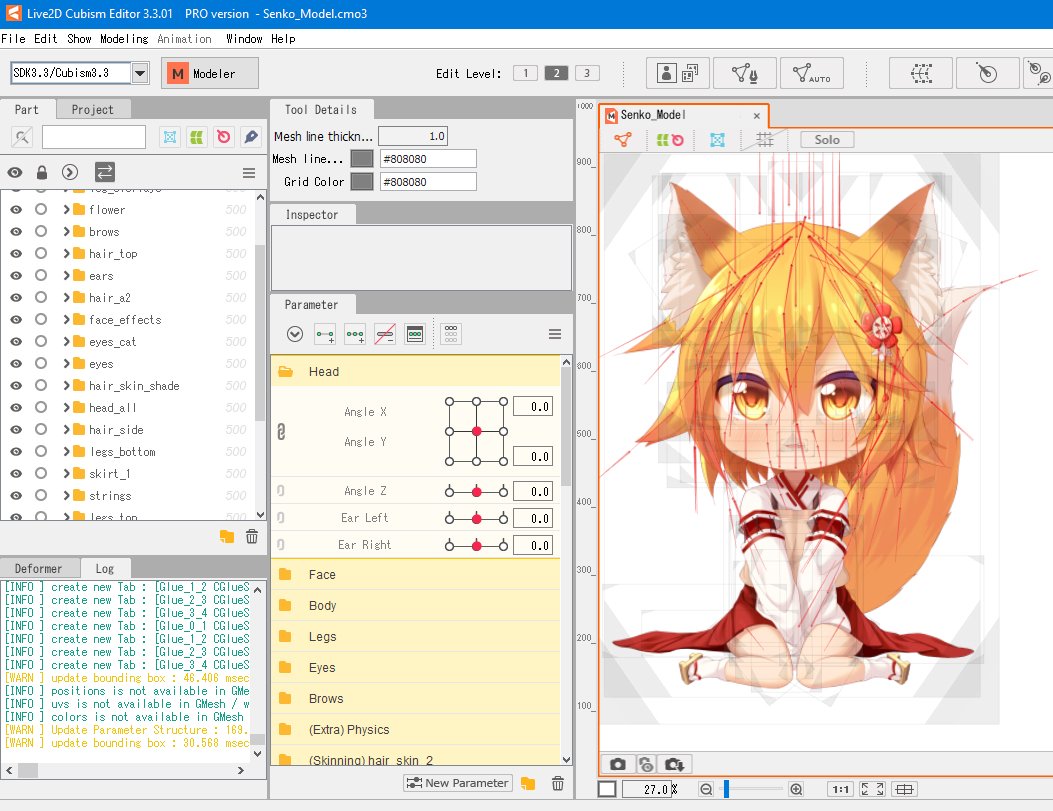Click the automatic mesh generator AUTO icon
This screenshot has height=811, width=1053.
811,73
